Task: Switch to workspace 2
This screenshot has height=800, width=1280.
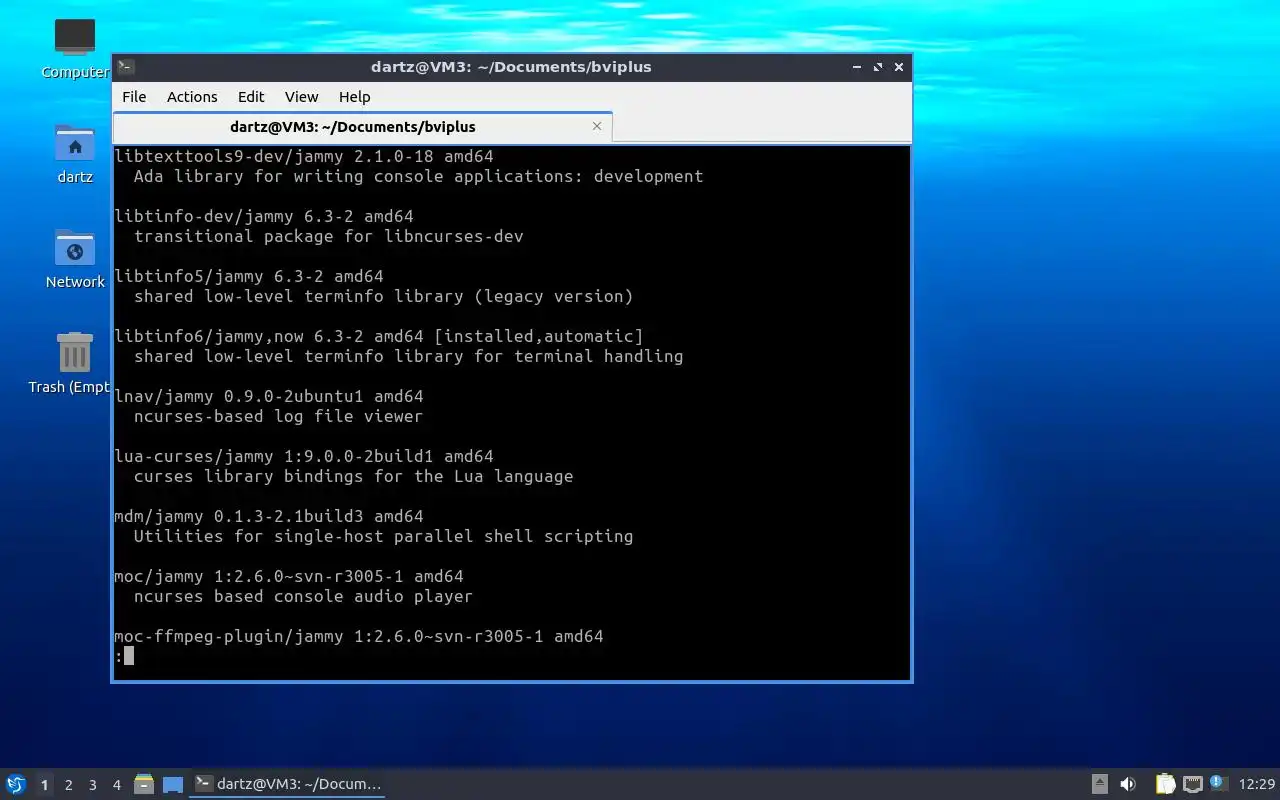Action: tap(68, 785)
